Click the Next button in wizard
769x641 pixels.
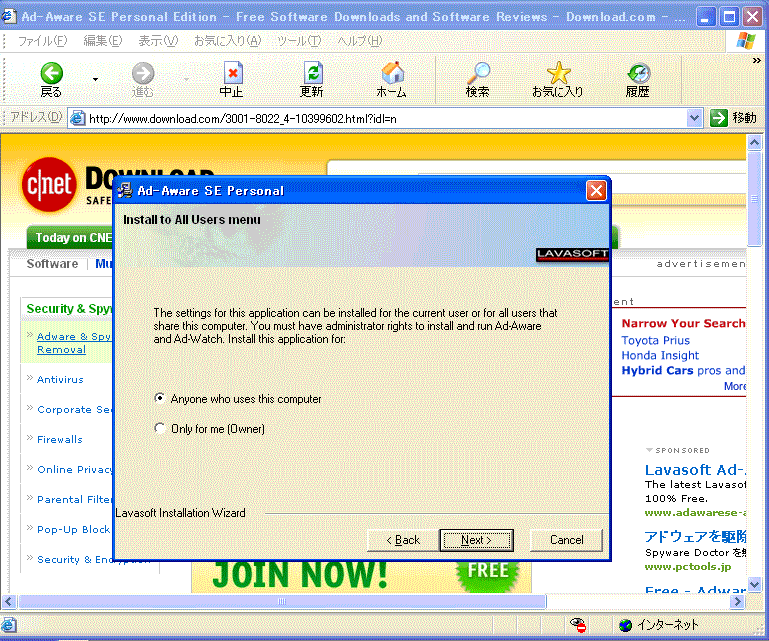(476, 540)
